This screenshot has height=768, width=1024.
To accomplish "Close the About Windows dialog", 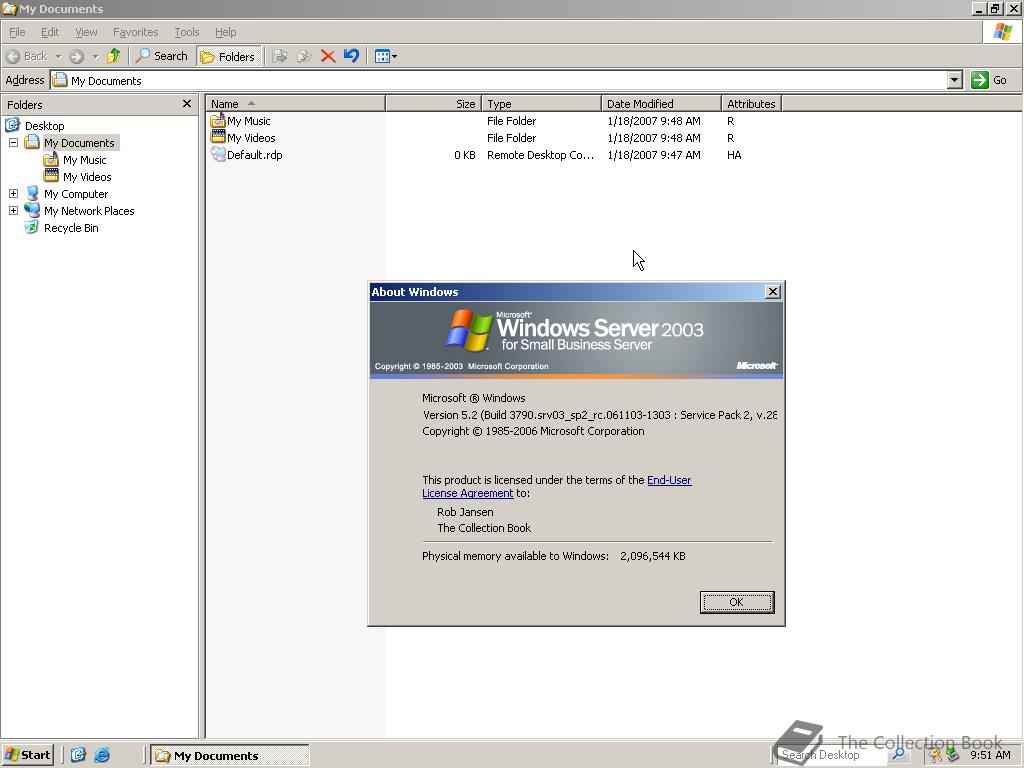I will tap(773, 292).
